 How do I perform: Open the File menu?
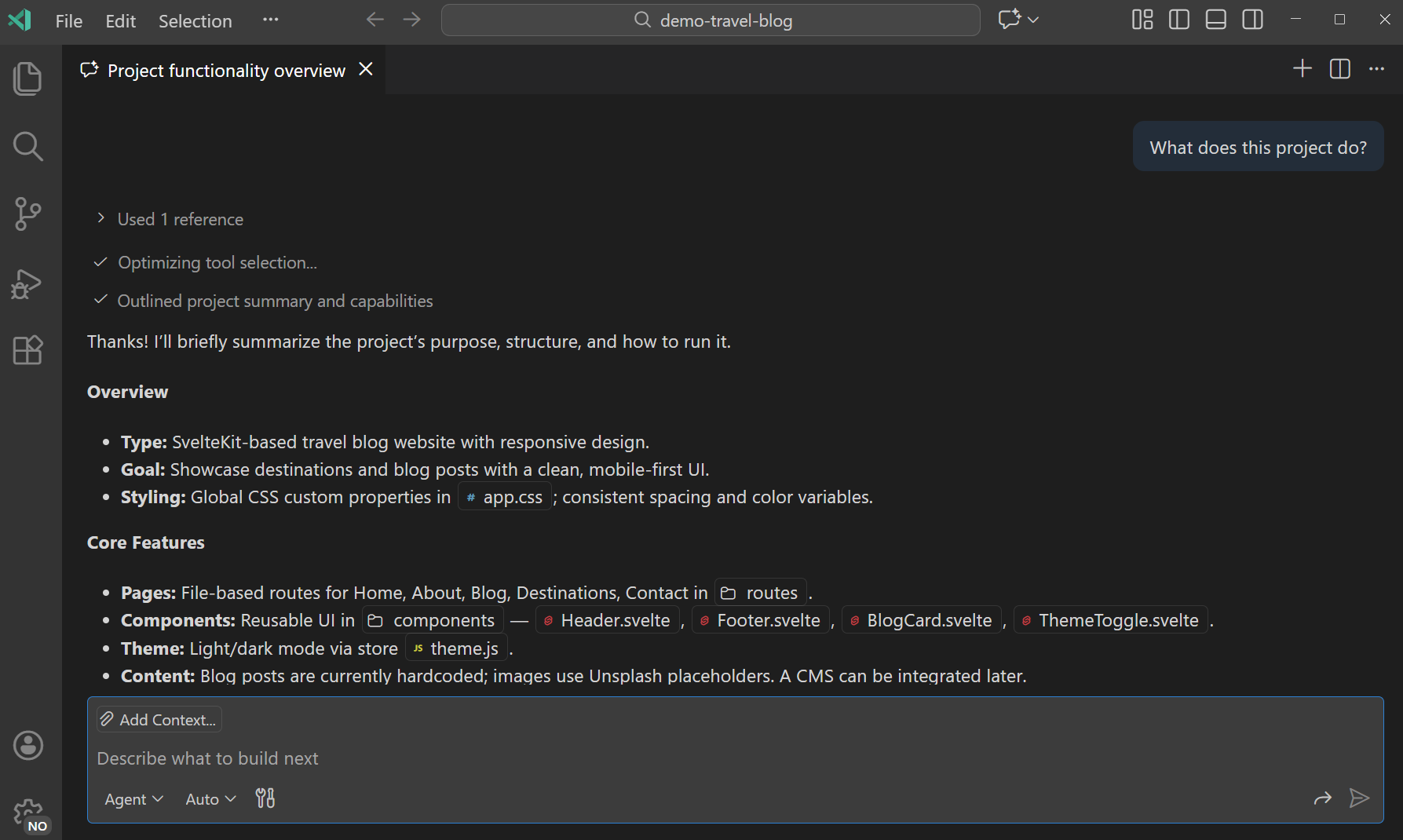(x=68, y=21)
